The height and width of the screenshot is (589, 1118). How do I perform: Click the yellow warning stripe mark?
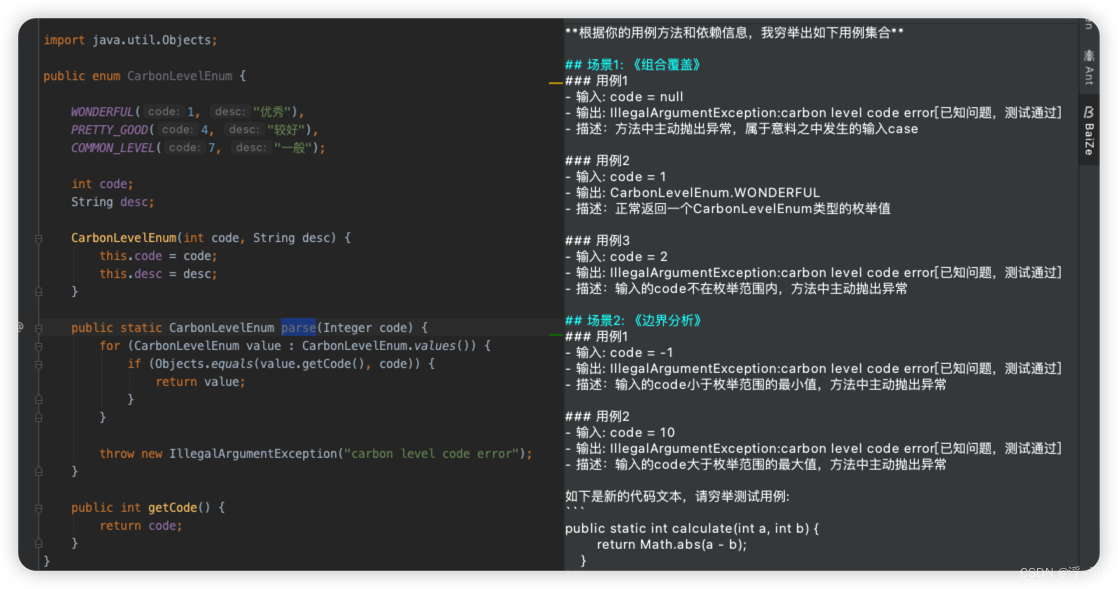click(x=555, y=83)
